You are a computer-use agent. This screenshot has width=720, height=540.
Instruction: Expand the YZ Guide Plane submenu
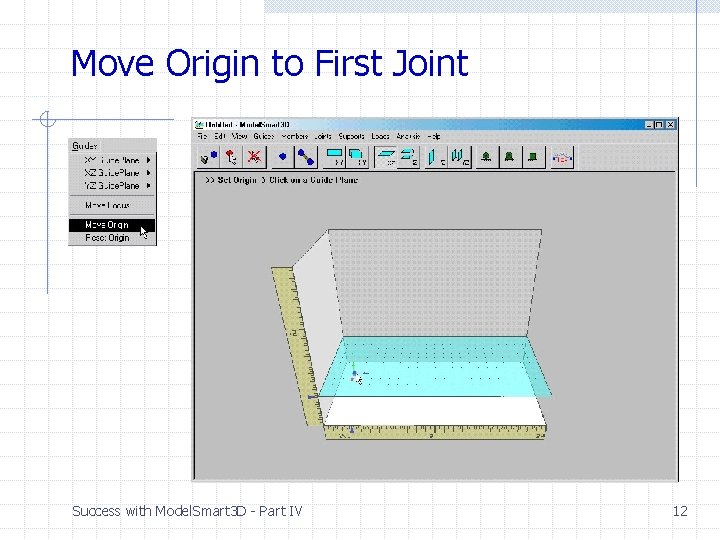112,186
